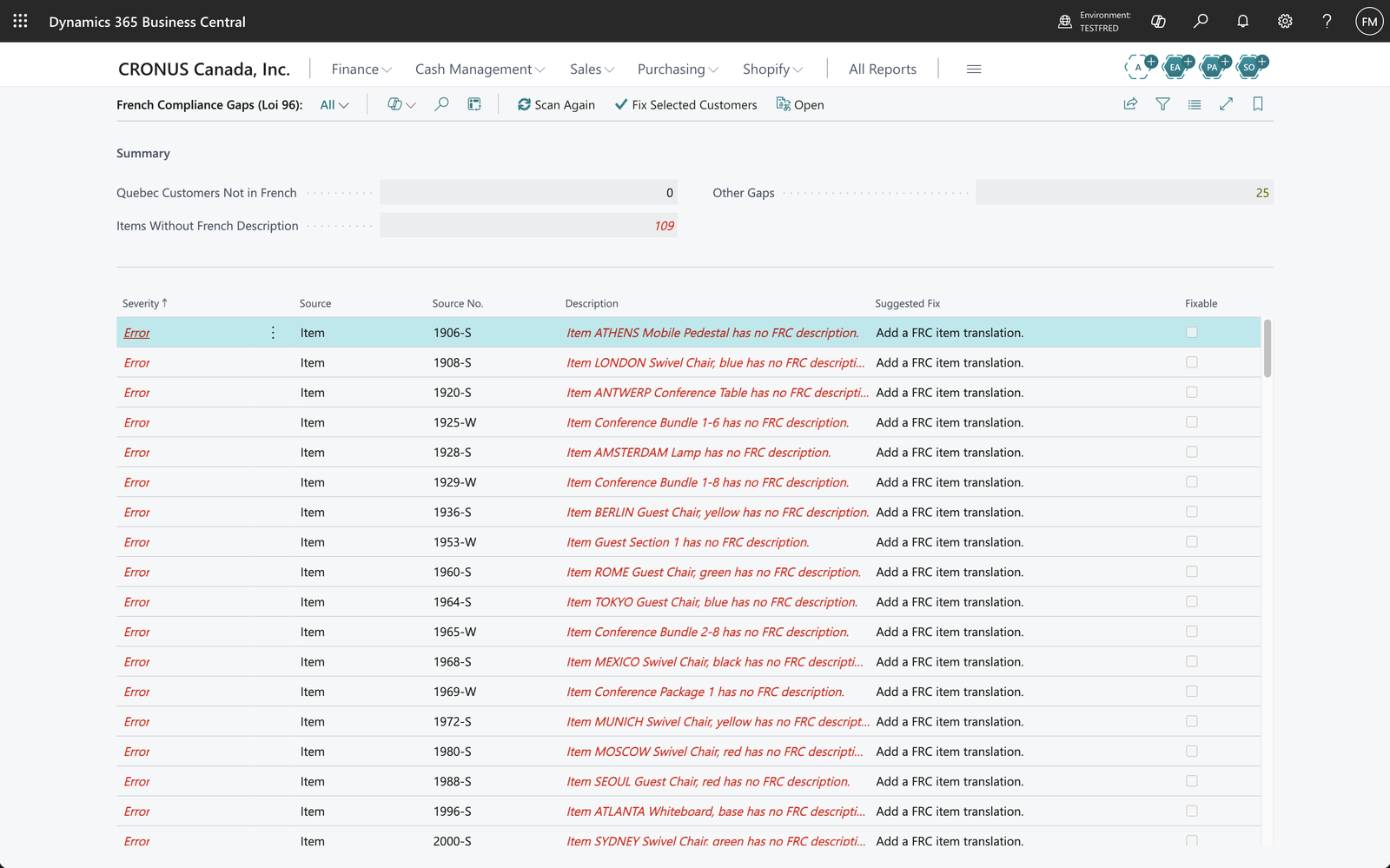Click the EA team member badge
Viewport: 1390px width, 868px height.
pos(1176,66)
